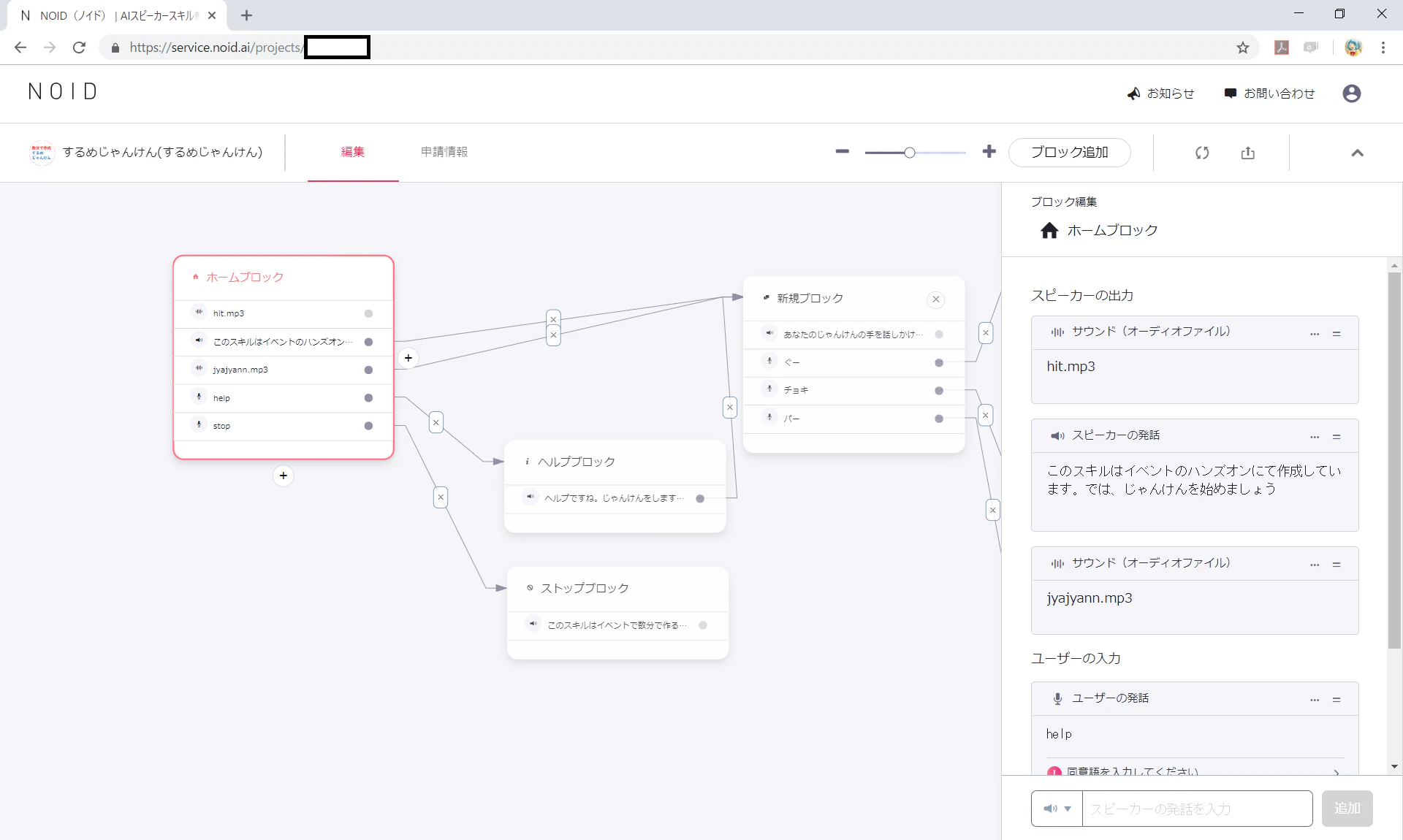This screenshot has height=840, width=1403.
Task: Click the export share icon in toolbar
Action: click(x=1248, y=153)
